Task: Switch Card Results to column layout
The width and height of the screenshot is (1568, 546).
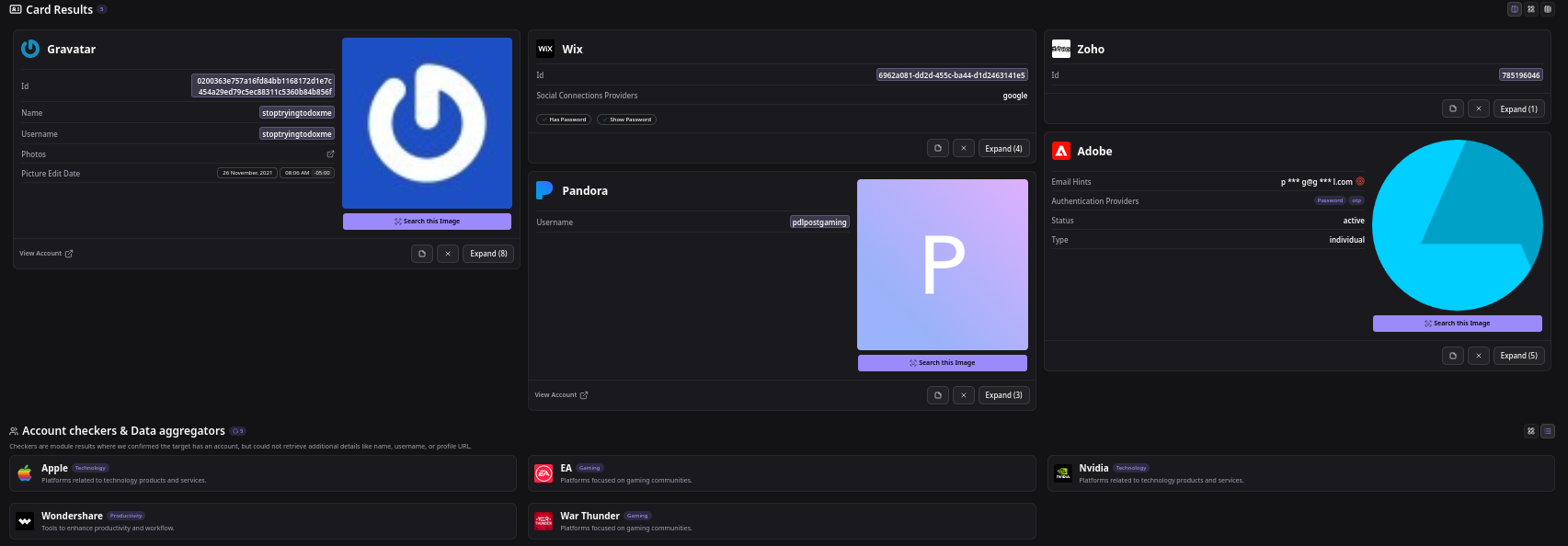Action: click(1515, 9)
